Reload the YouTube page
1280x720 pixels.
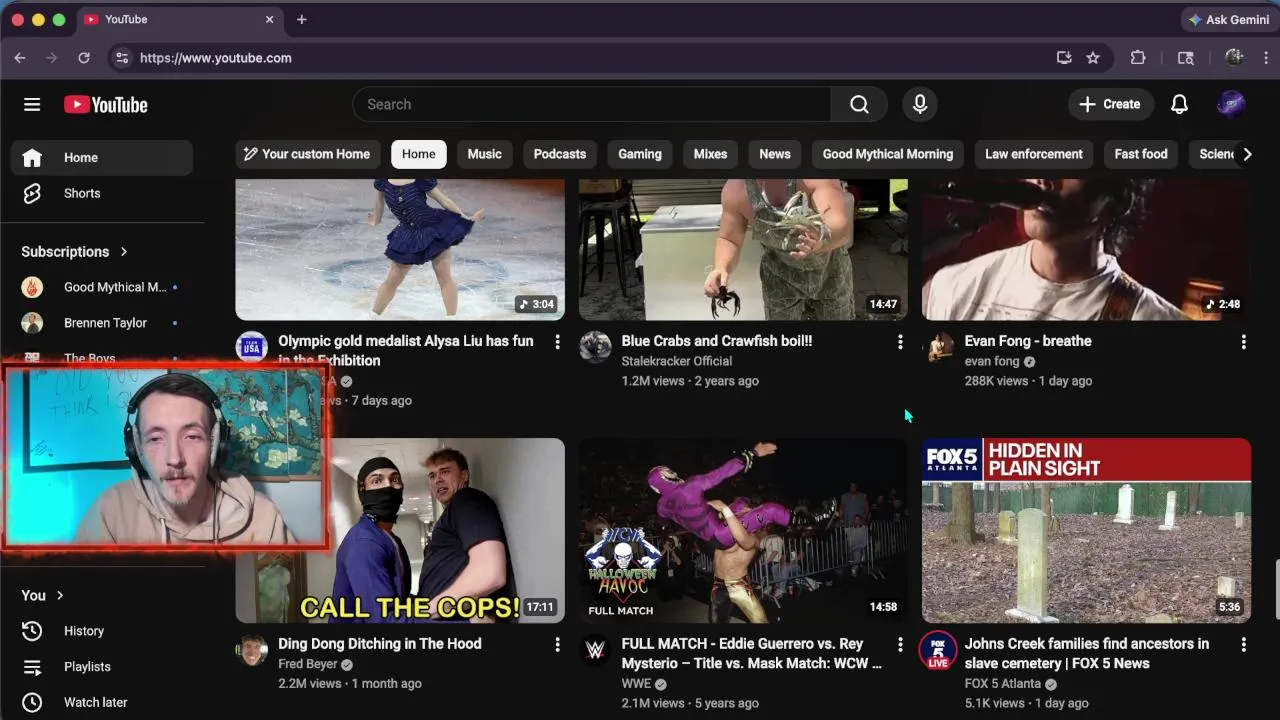tap(84, 58)
